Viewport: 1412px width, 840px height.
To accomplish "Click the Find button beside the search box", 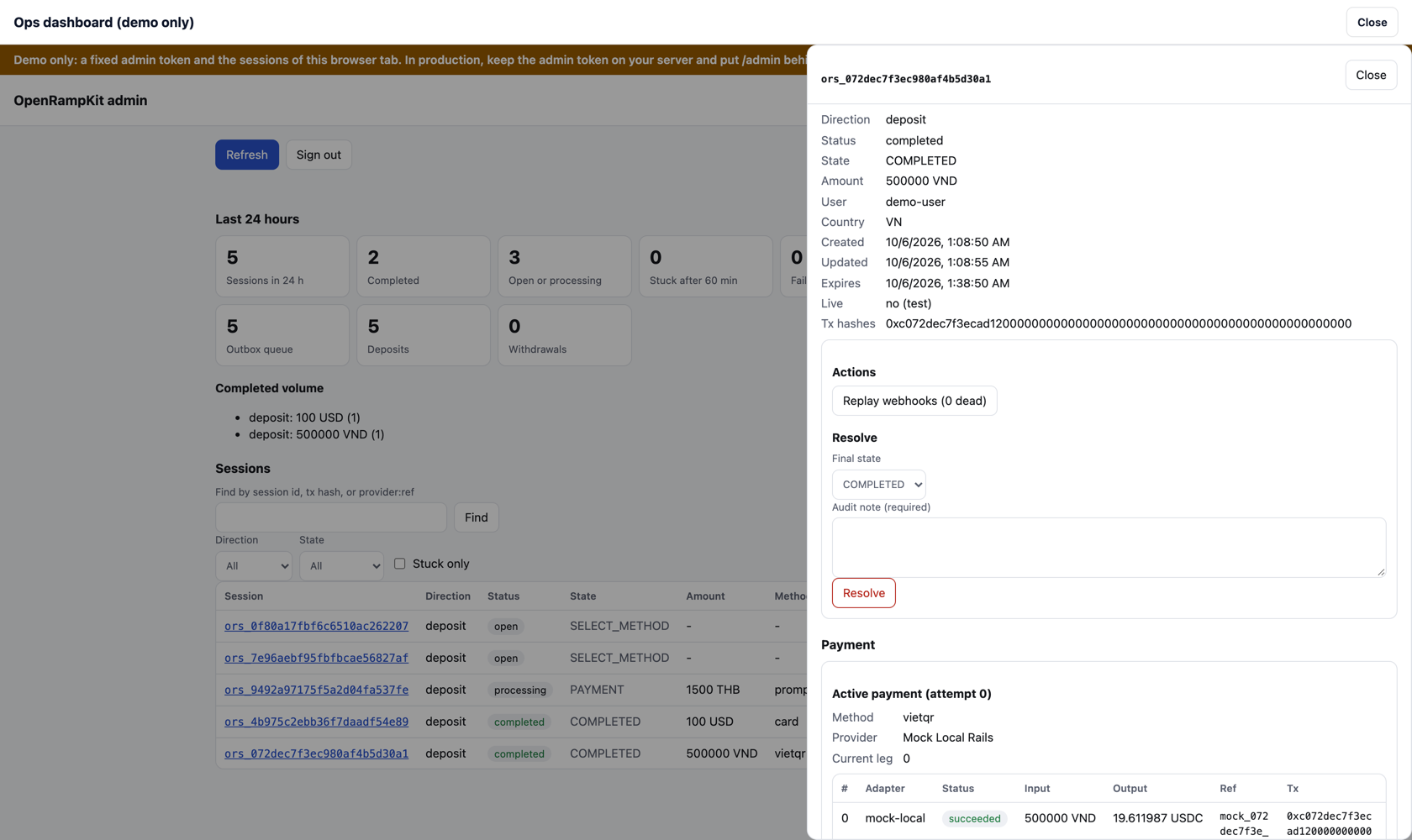I will coord(477,517).
